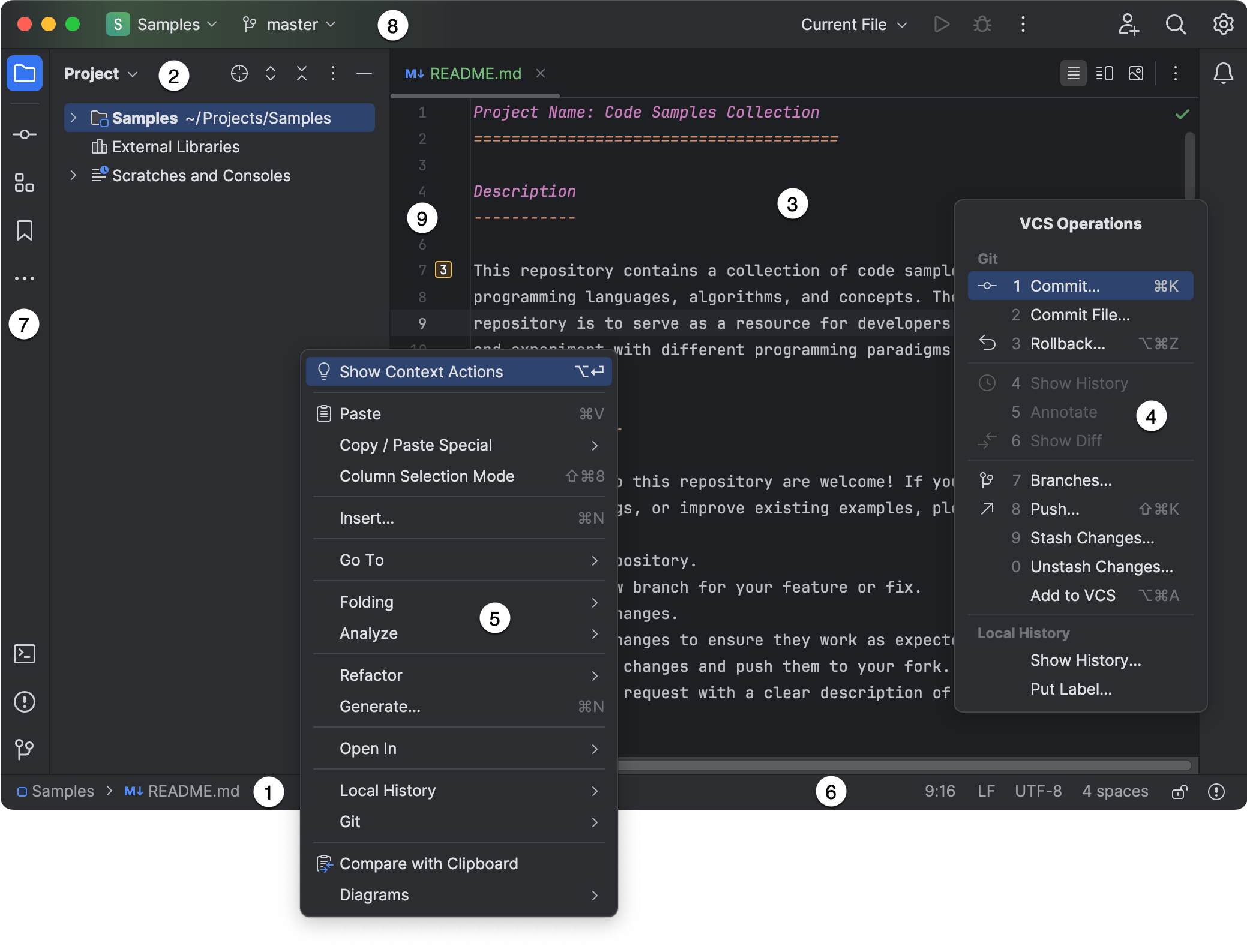Open the Problems tool window icon
This screenshot has width=1247, height=952.
click(x=24, y=702)
